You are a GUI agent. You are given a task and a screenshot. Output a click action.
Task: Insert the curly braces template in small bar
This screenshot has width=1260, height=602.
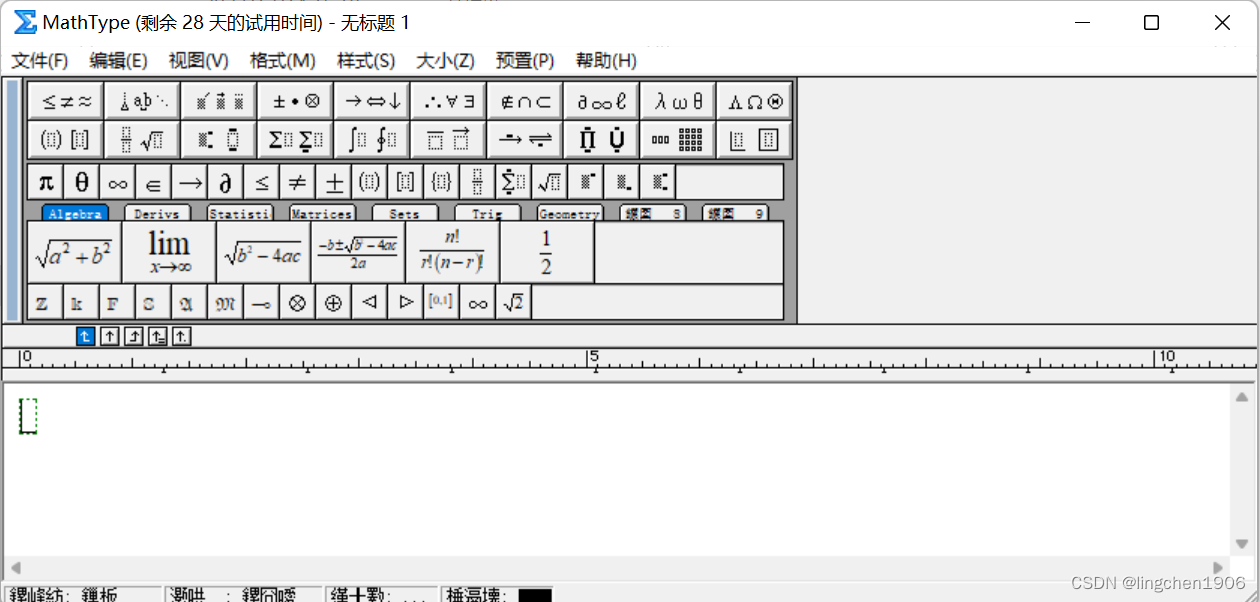pos(441,182)
